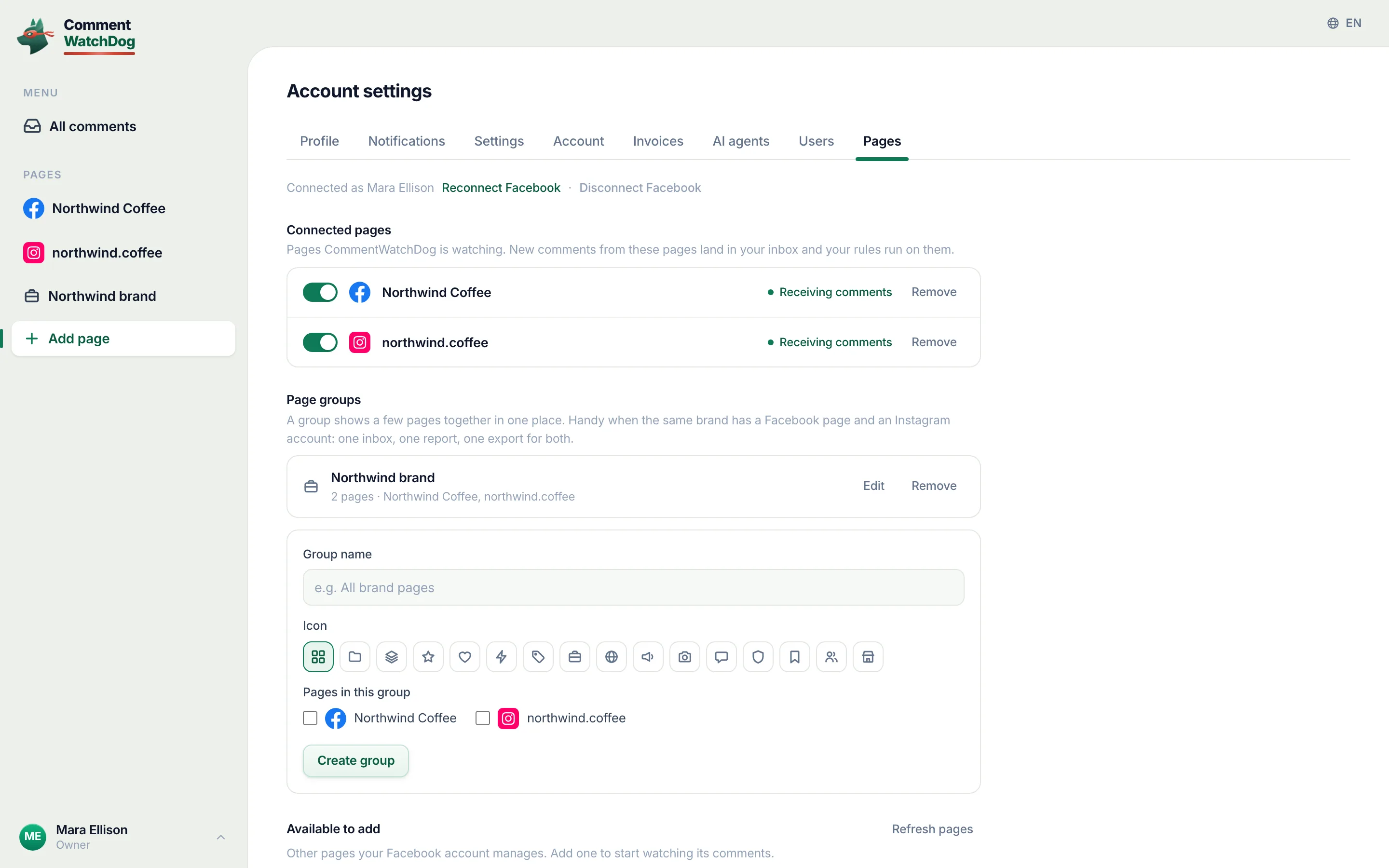The height and width of the screenshot is (868, 1389).
Task: Click the Facebook icon in the Northwind Coffee connected row
Action: [360, 292]
